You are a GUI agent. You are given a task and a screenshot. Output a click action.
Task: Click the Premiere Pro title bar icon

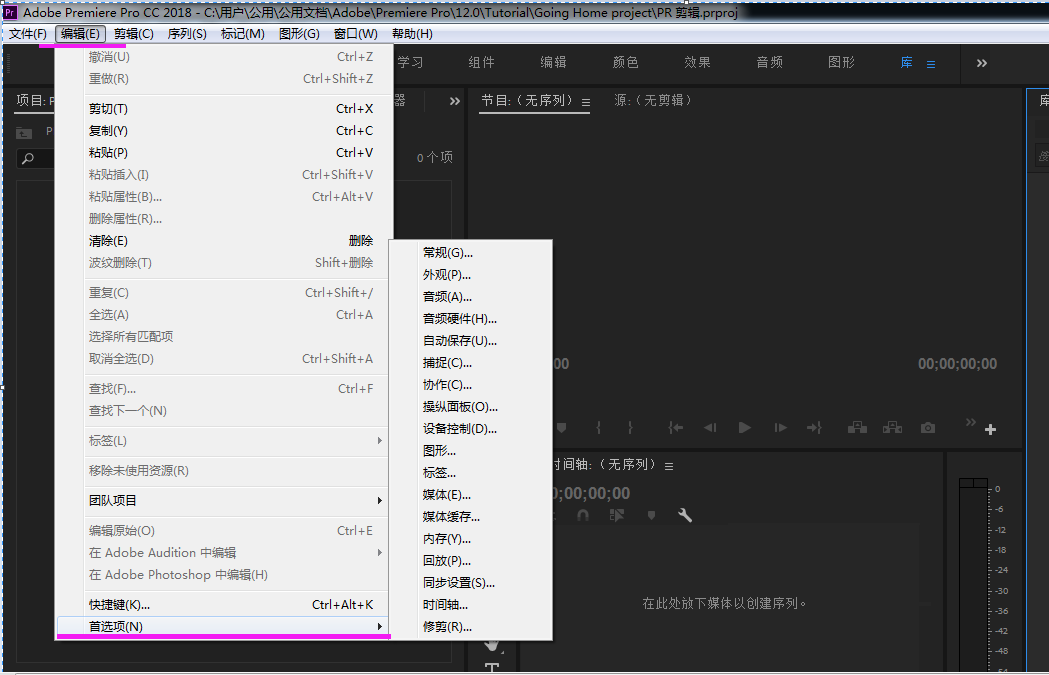[10, 12]
